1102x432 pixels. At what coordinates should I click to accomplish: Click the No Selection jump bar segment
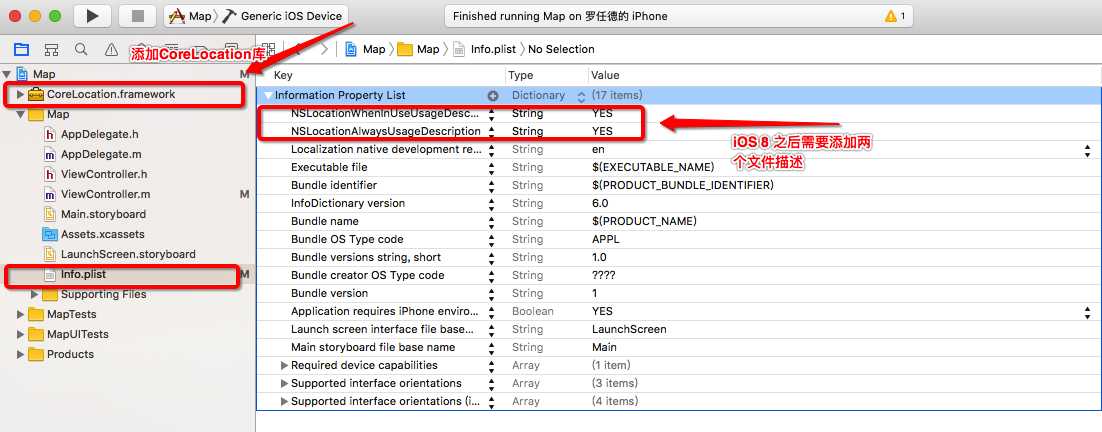coord(562,49)
